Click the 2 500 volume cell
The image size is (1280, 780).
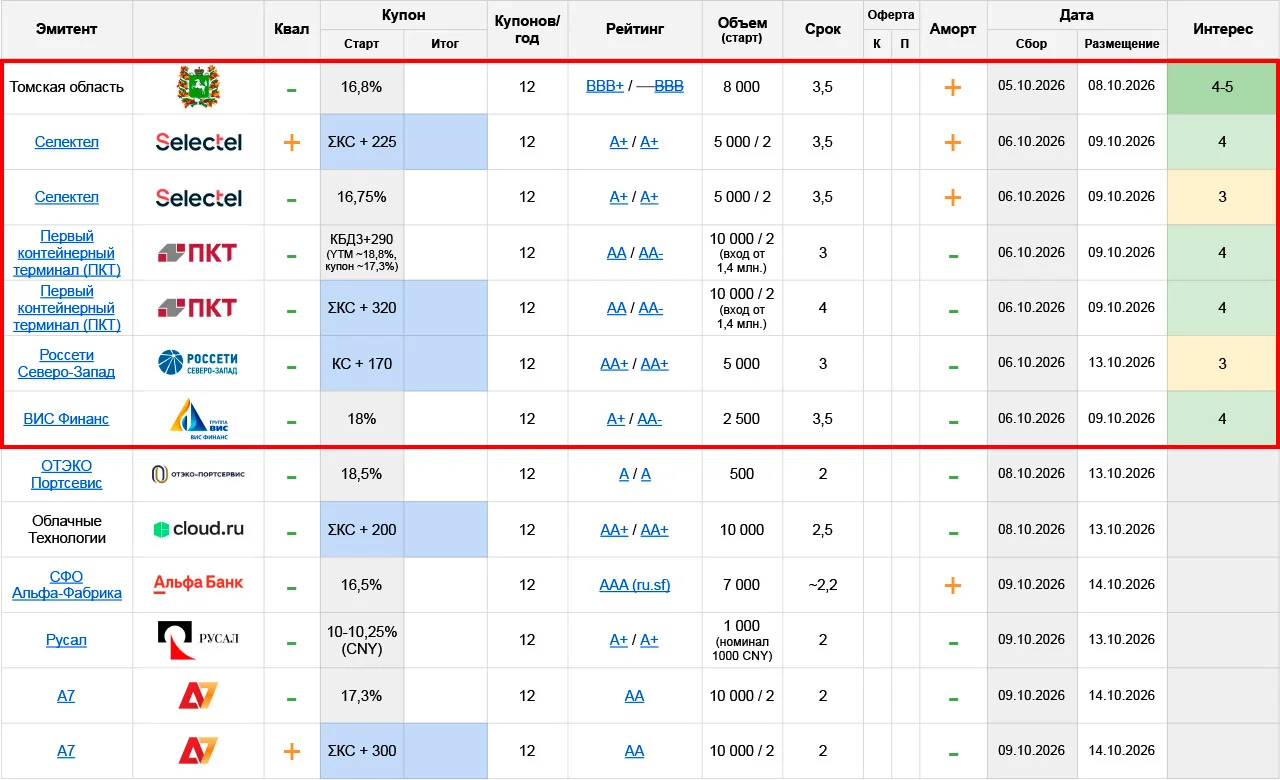pos(741,419)
